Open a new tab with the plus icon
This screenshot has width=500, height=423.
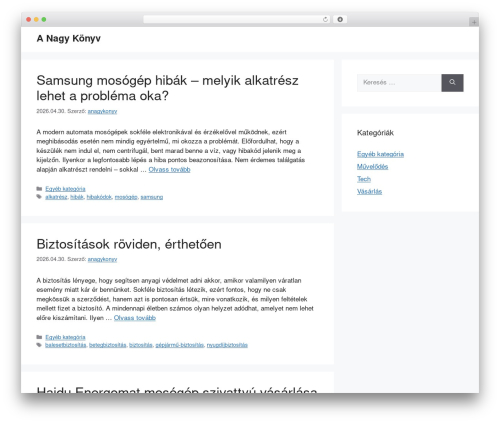pos(474,22)
